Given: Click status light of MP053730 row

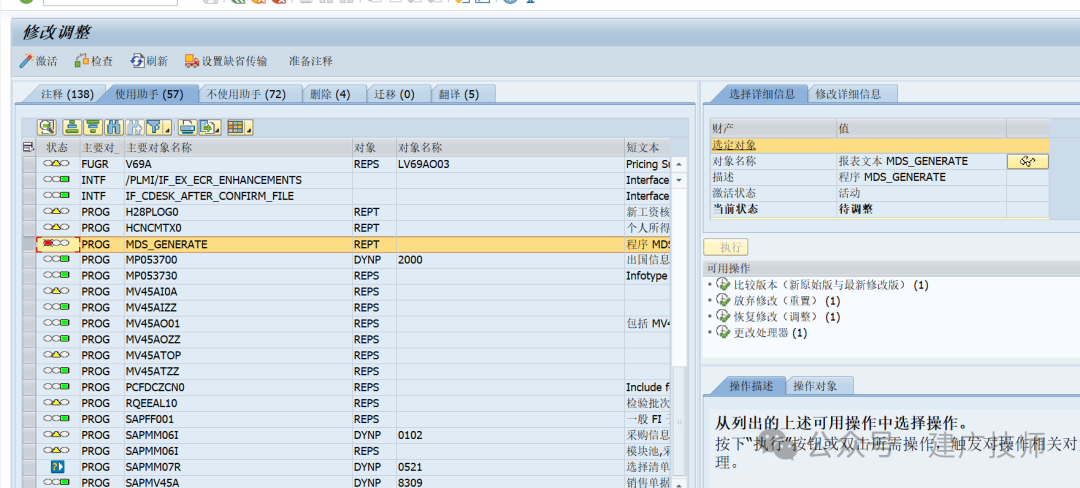Looking at the screenshot, I should point(56,275).
